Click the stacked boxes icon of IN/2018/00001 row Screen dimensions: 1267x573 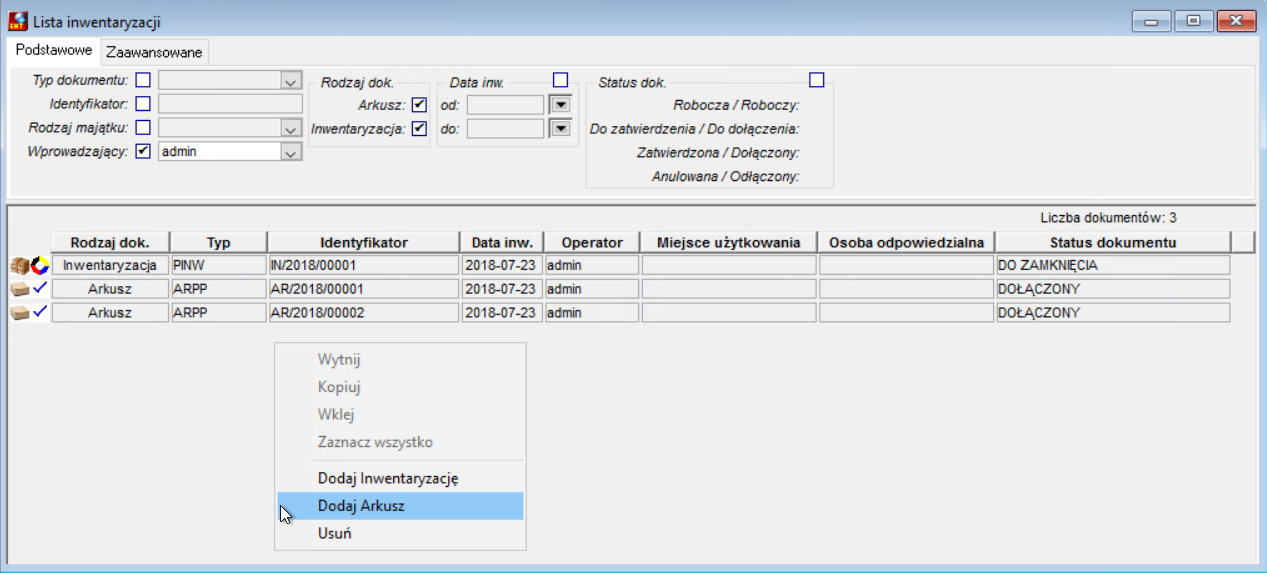[x=19, y=265]
